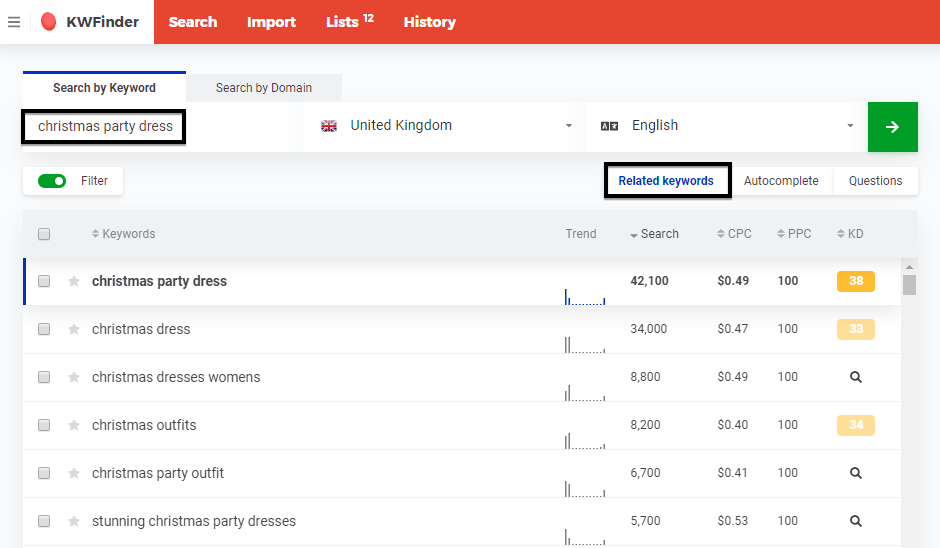Star the christmas outfits keyword

(x=74, y=425)
